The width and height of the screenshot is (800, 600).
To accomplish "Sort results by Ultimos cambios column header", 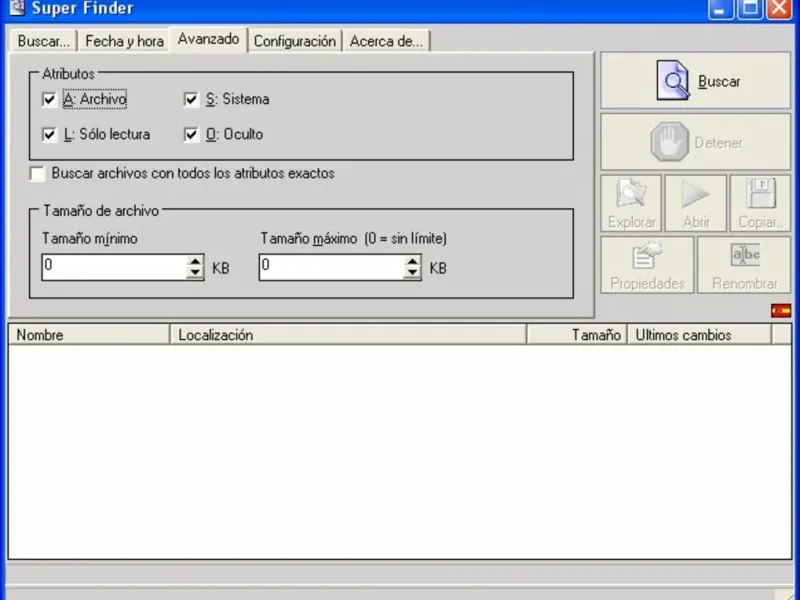I will [x=699, y=335].
